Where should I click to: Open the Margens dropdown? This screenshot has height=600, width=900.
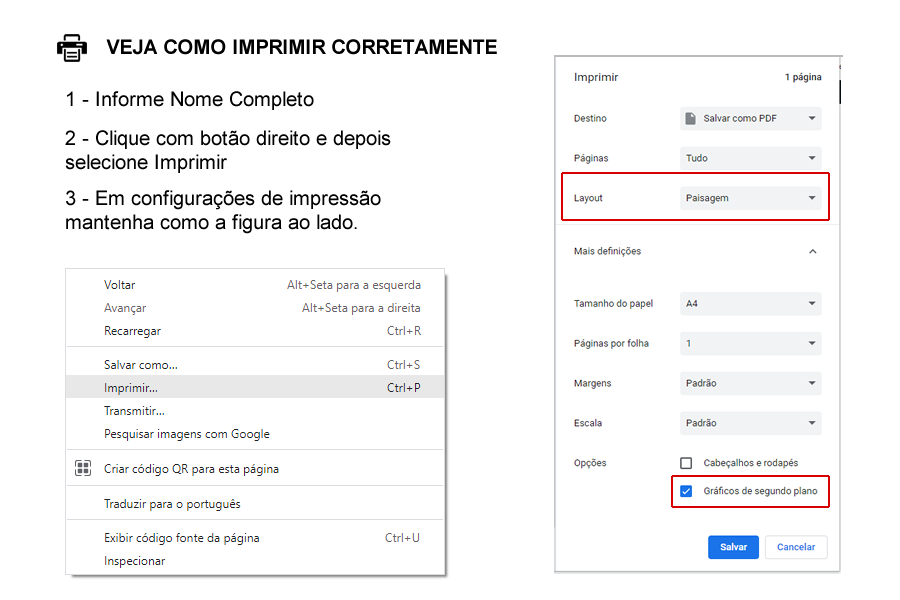coord(750,383)
